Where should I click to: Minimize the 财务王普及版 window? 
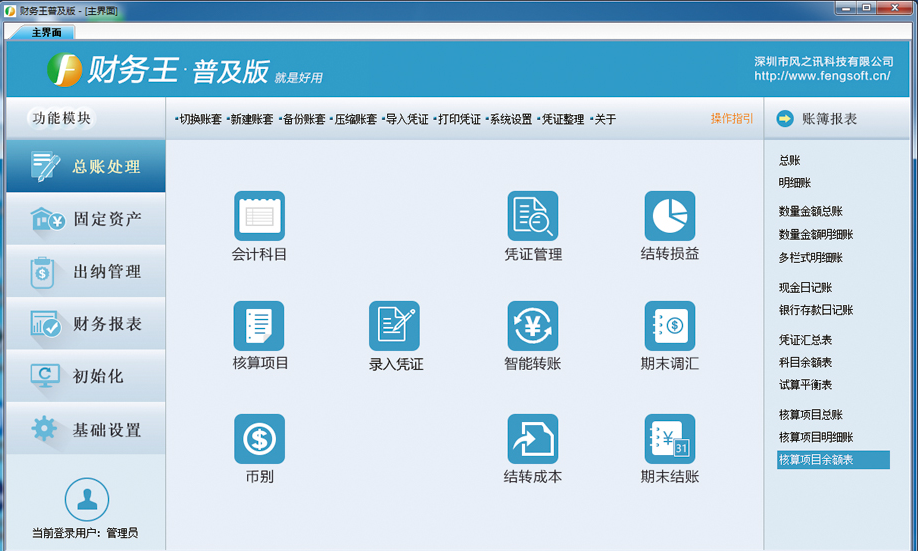click(x=845, y=8)
